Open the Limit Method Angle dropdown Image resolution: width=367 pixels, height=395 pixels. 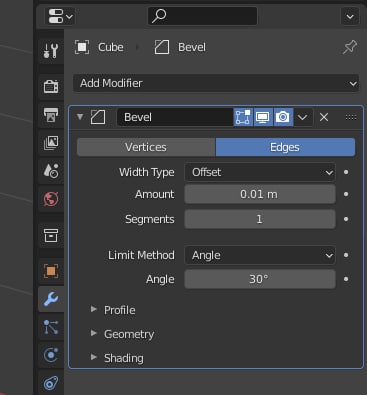pyautogui.click(x=260, y=255)
